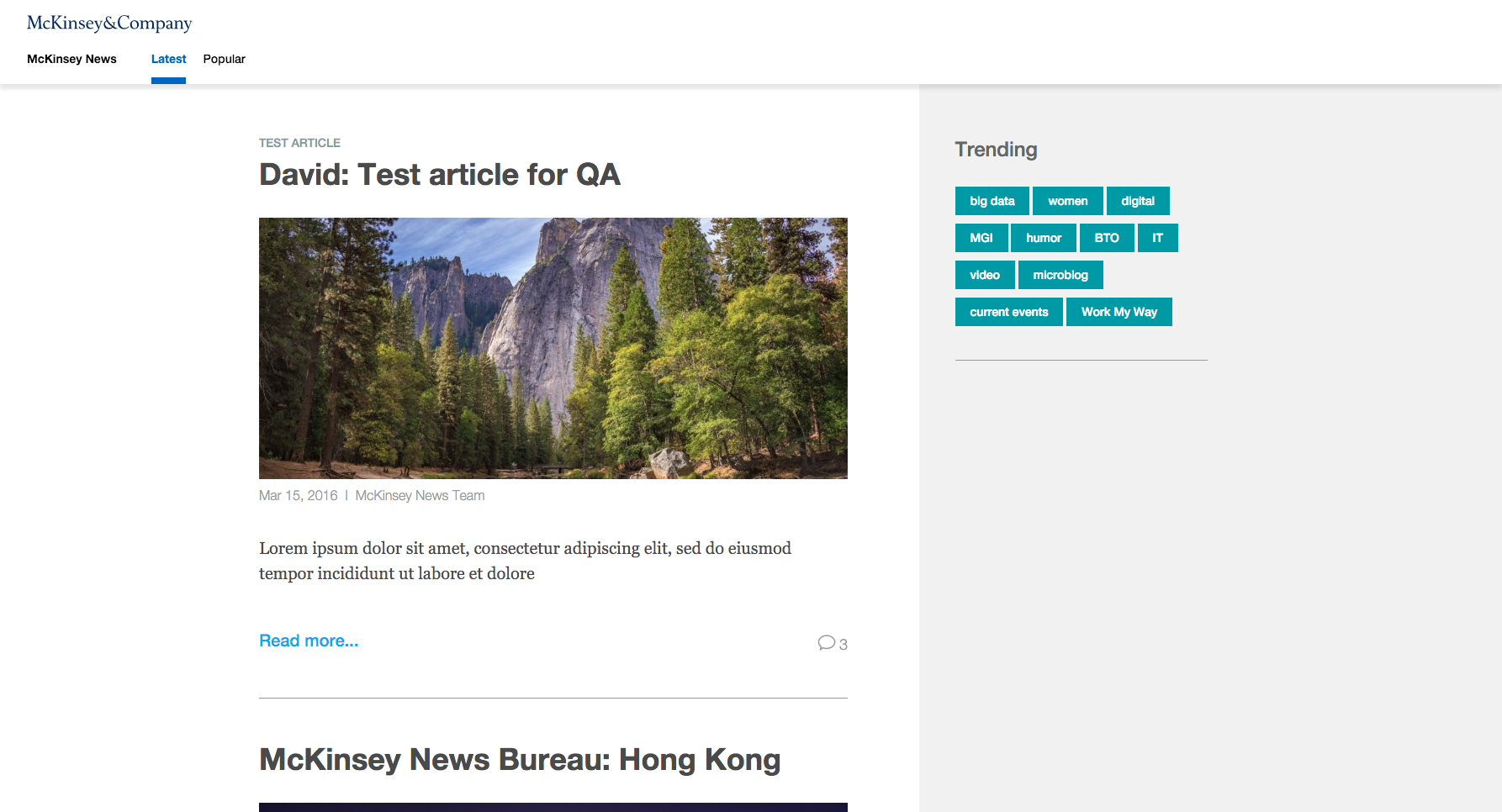This screenshot has height=812, width=1502.
Task: Follow the 'Read more...' link
Action: point(309,641)
